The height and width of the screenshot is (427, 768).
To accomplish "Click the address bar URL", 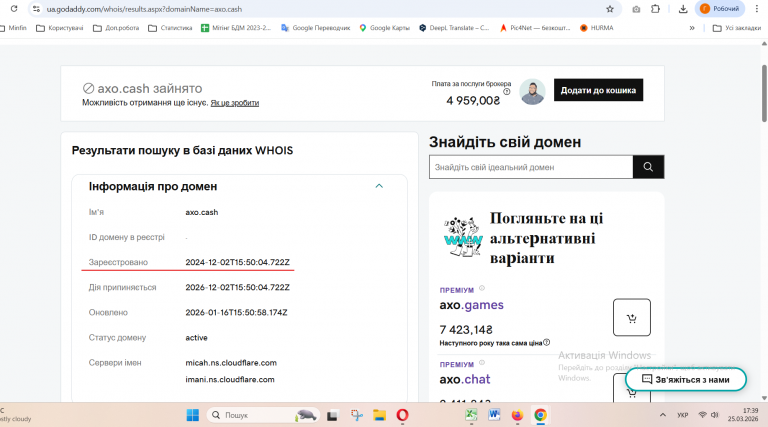I will pos(144,9).
